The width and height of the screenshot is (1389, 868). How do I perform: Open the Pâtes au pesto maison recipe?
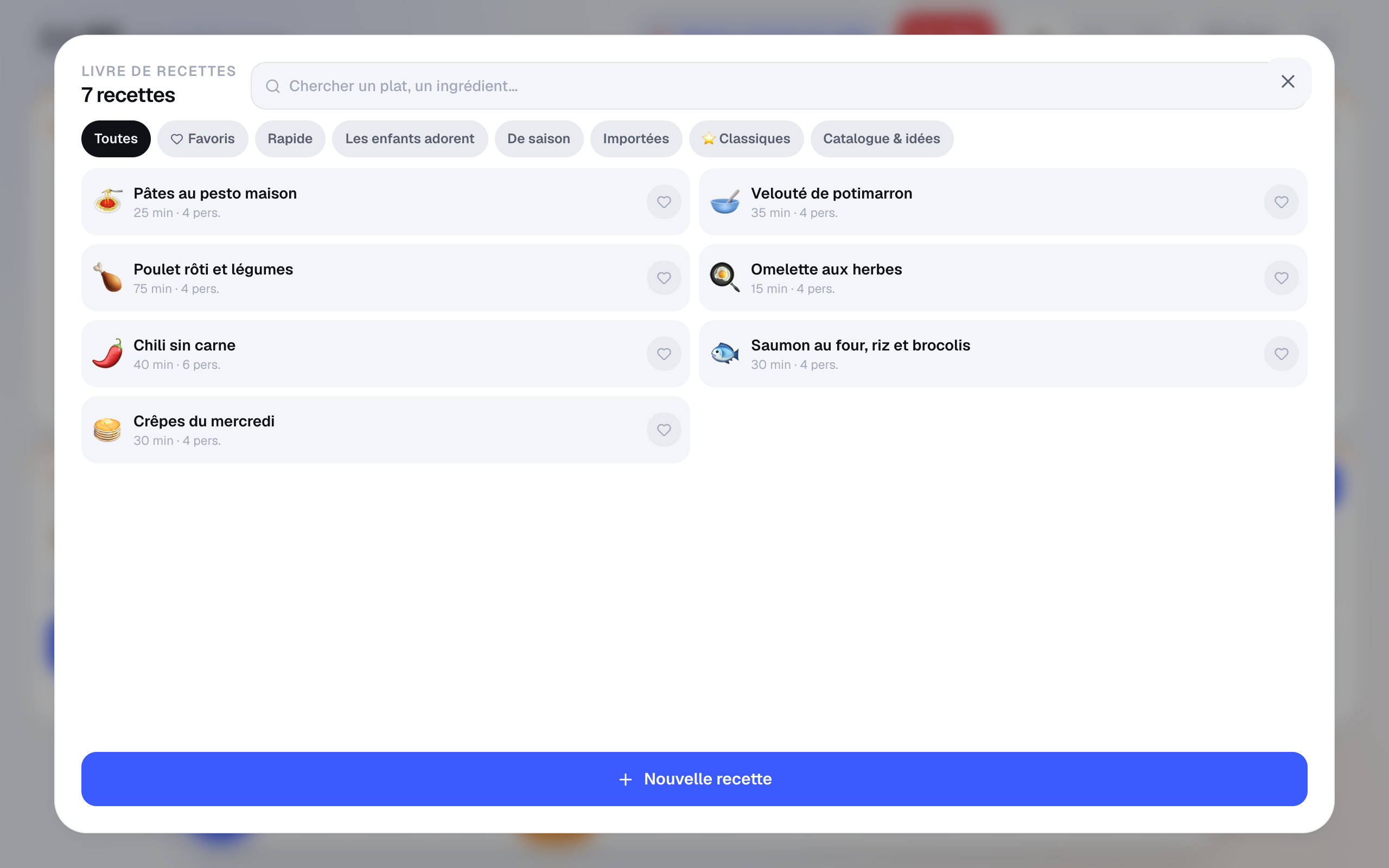(x=386, y=202)
